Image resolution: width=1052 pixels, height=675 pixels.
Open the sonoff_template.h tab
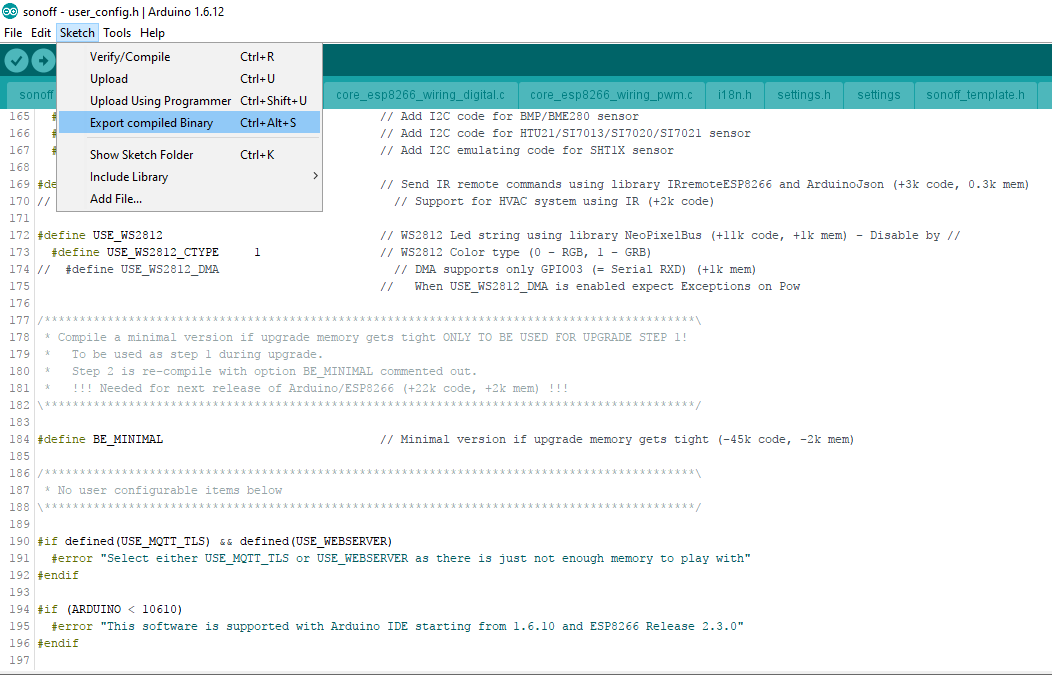(x=976, y=95)
